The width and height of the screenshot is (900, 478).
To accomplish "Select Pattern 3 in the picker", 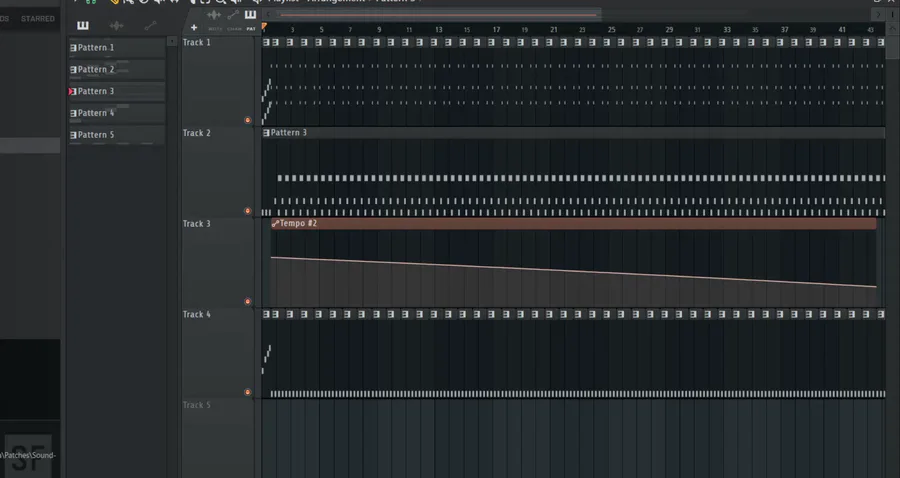I will click(x=117, y=91).
